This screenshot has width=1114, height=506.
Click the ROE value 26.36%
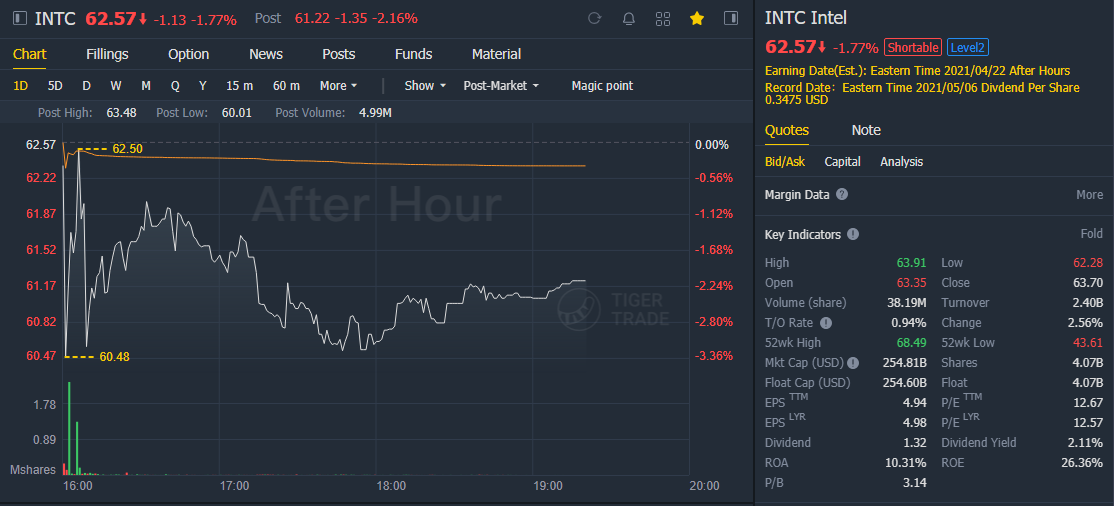click(1083, 463)
